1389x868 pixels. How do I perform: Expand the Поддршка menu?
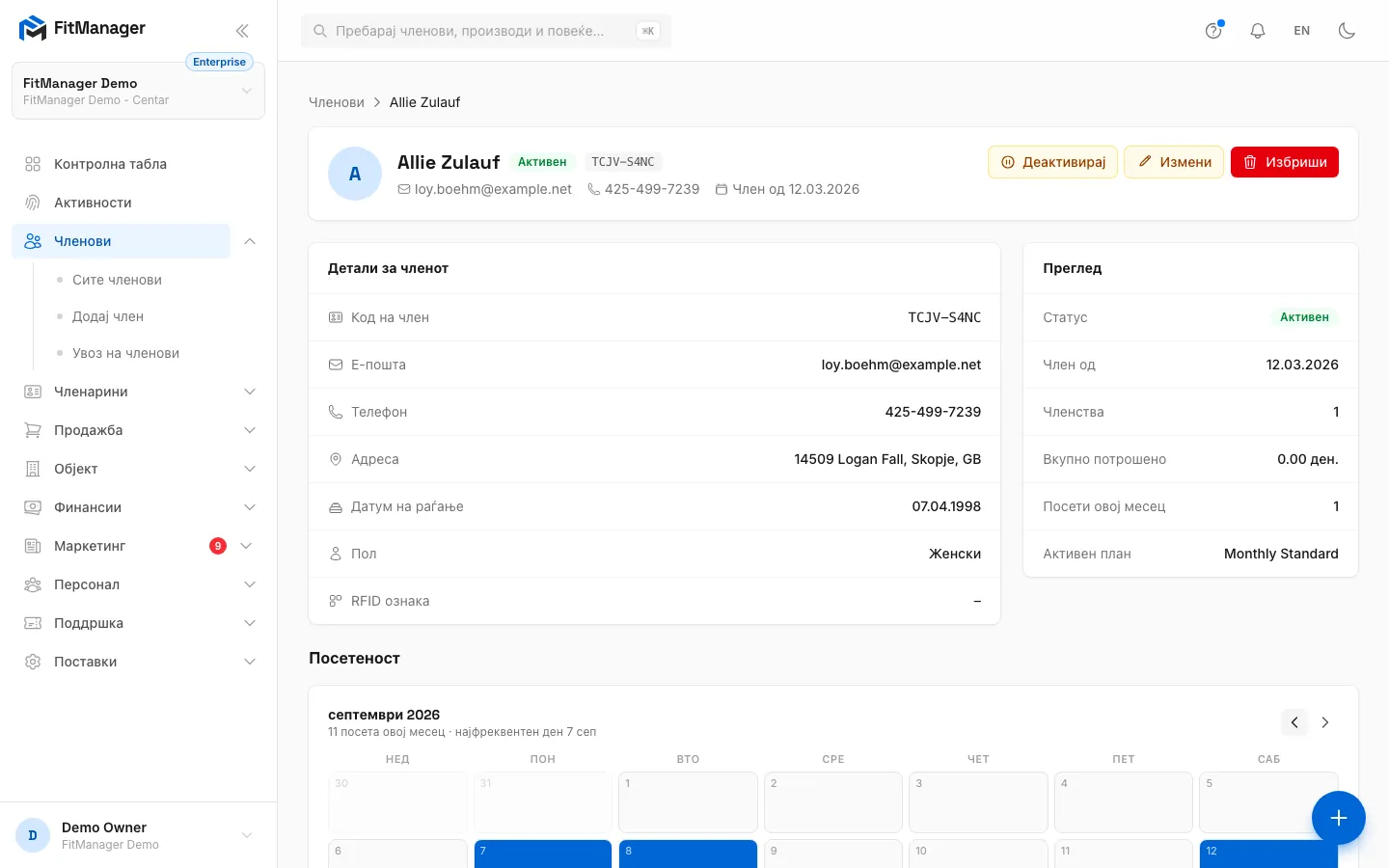138,623
